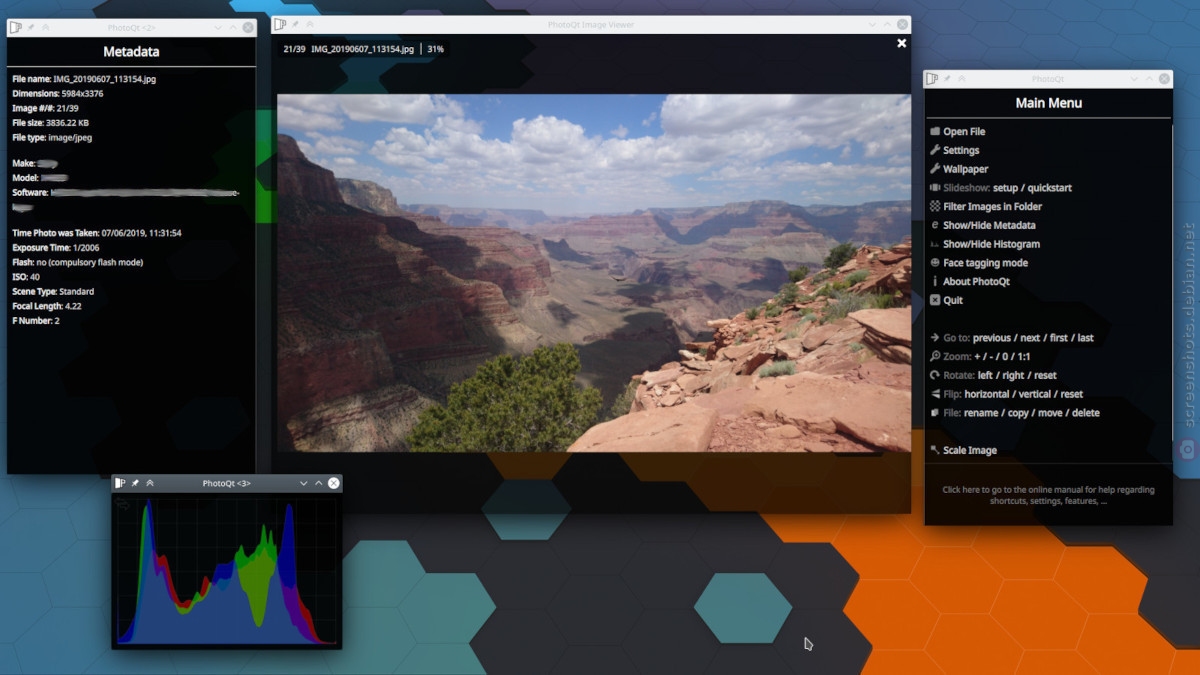Flip the image horizontal

(988, 394)
